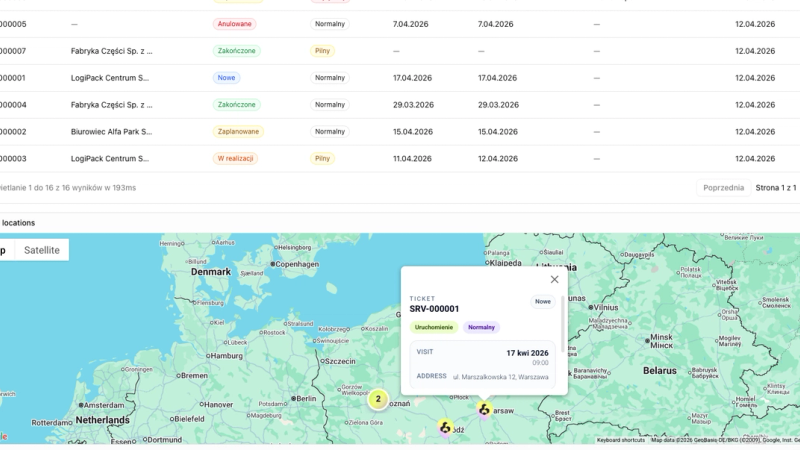This screenshot has width=800, height=450.
Task: Click LogiPack Centrum in row 000003
Action: point(110,159)
